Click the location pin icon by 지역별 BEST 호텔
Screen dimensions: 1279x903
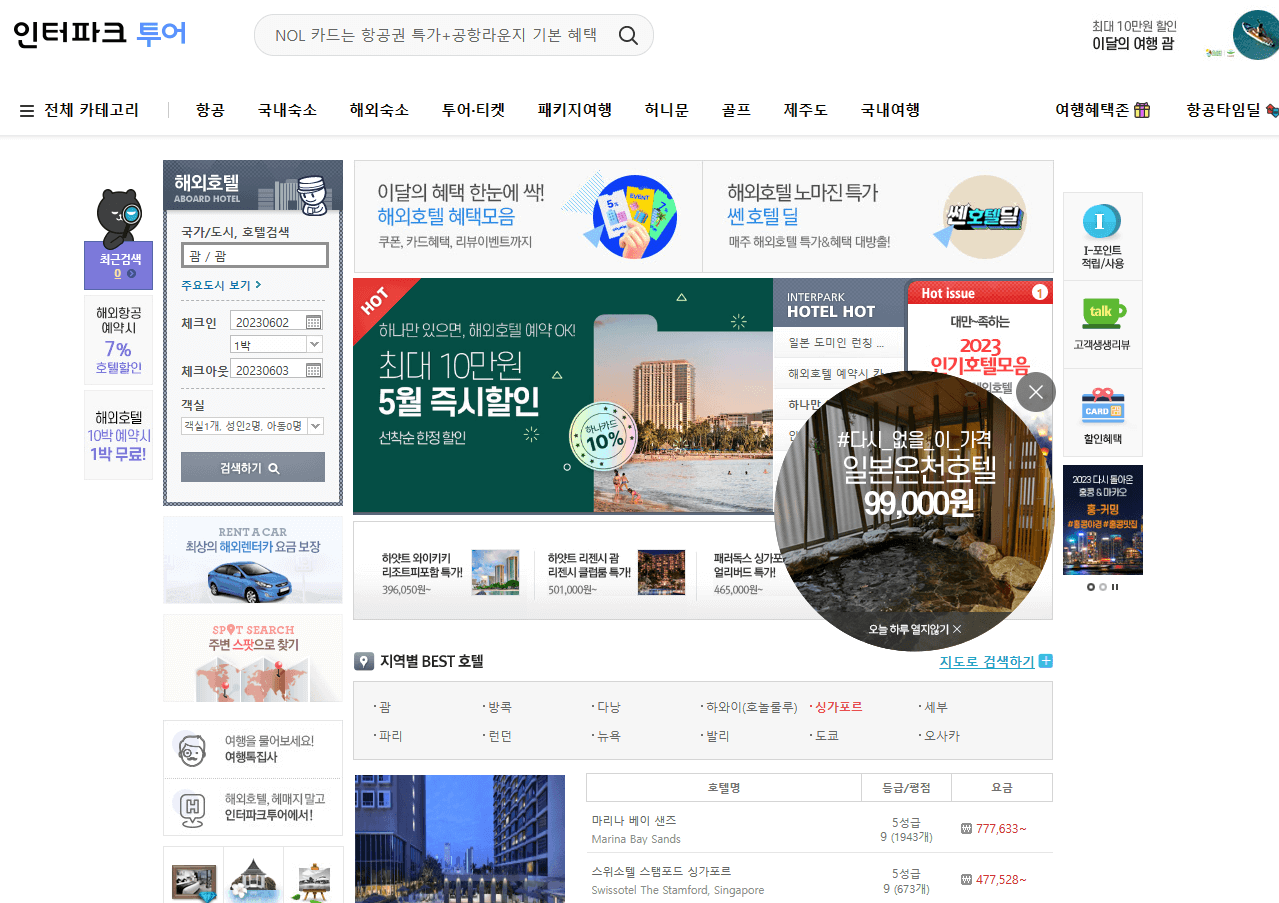pos(363,661)
